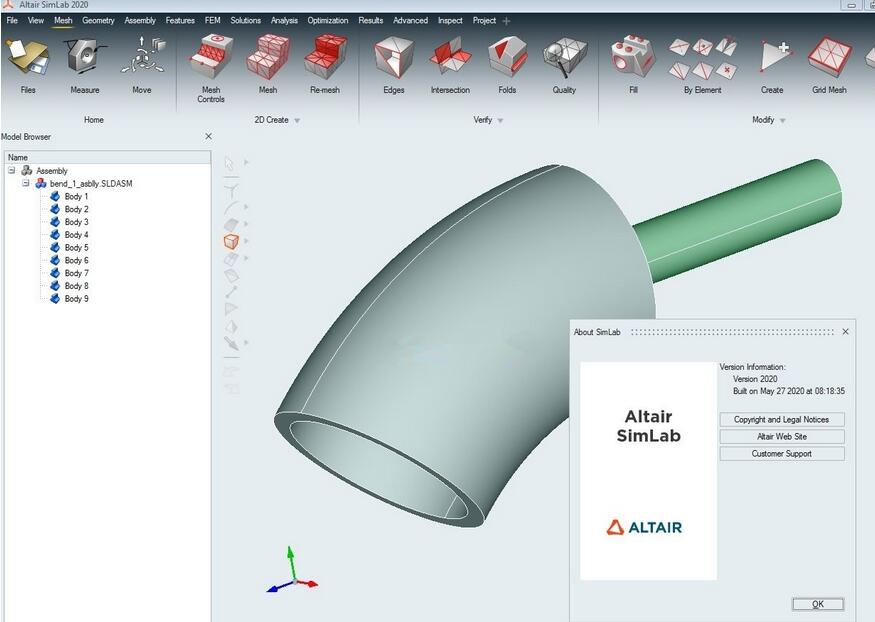Click the Name column header
This screenshot has width=875, height=622.
click(x=108, y=157)
